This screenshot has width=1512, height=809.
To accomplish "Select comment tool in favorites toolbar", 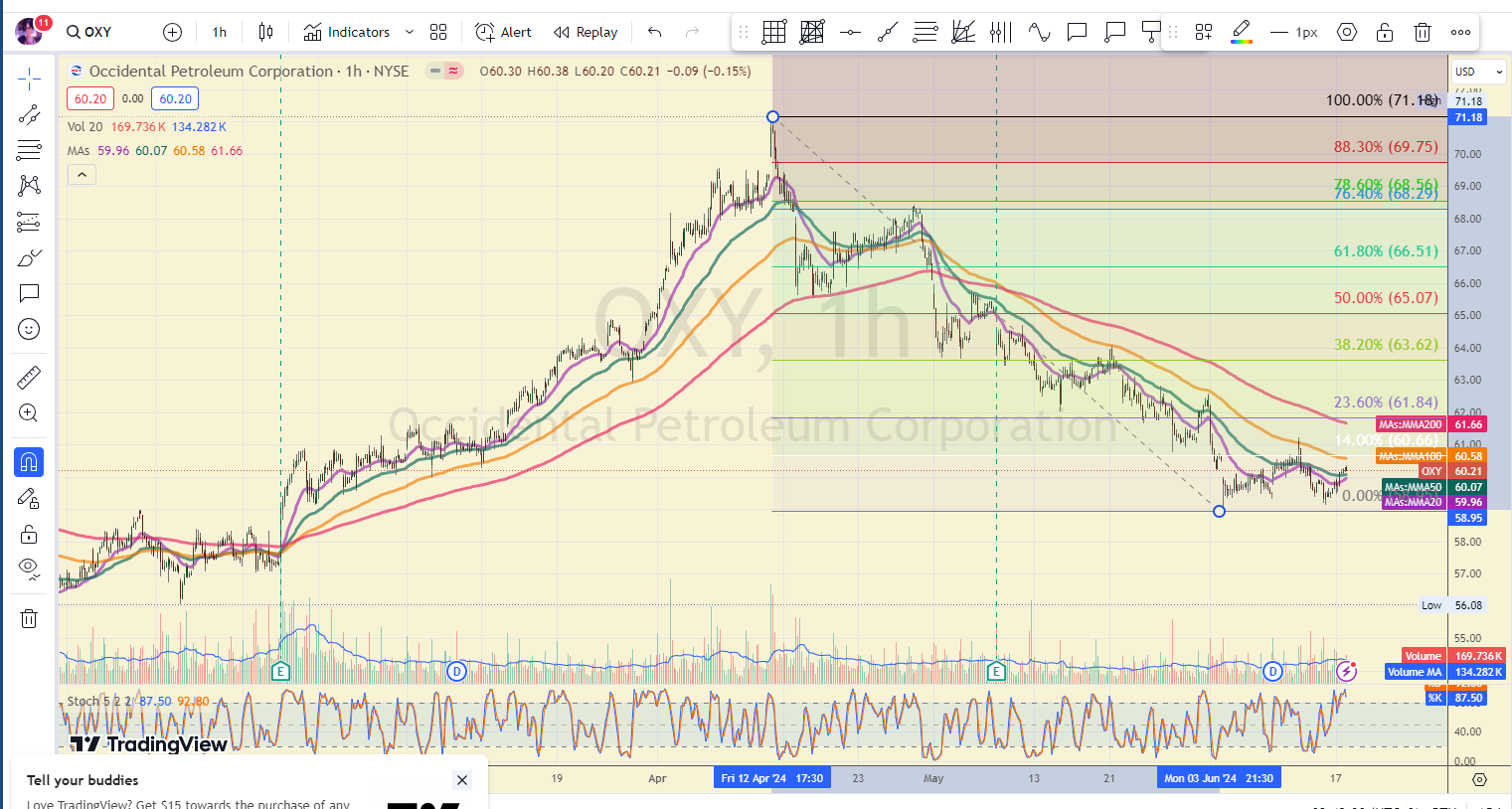I will tap(1077, 32).
